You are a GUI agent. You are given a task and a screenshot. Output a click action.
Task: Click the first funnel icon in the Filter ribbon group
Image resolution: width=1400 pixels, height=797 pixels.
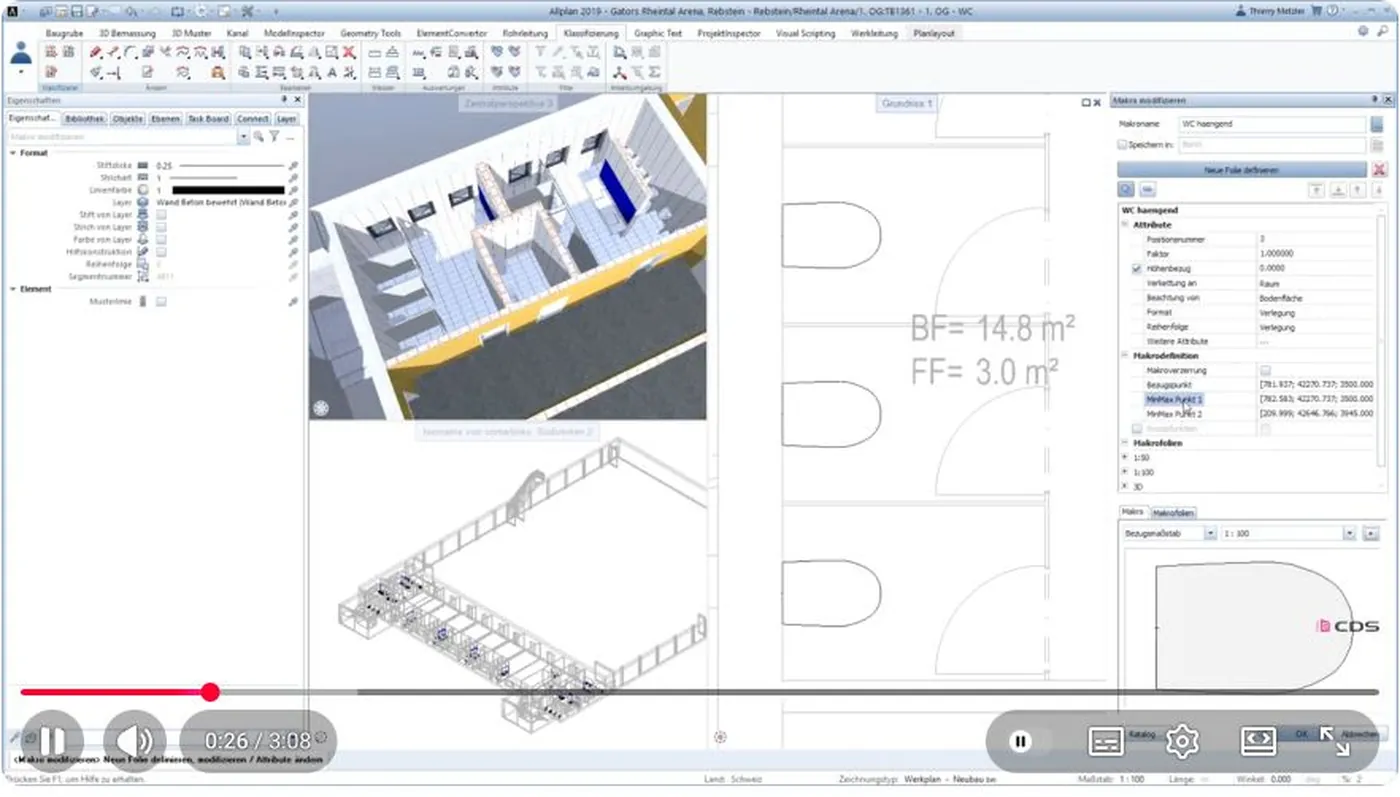point(540,52)
